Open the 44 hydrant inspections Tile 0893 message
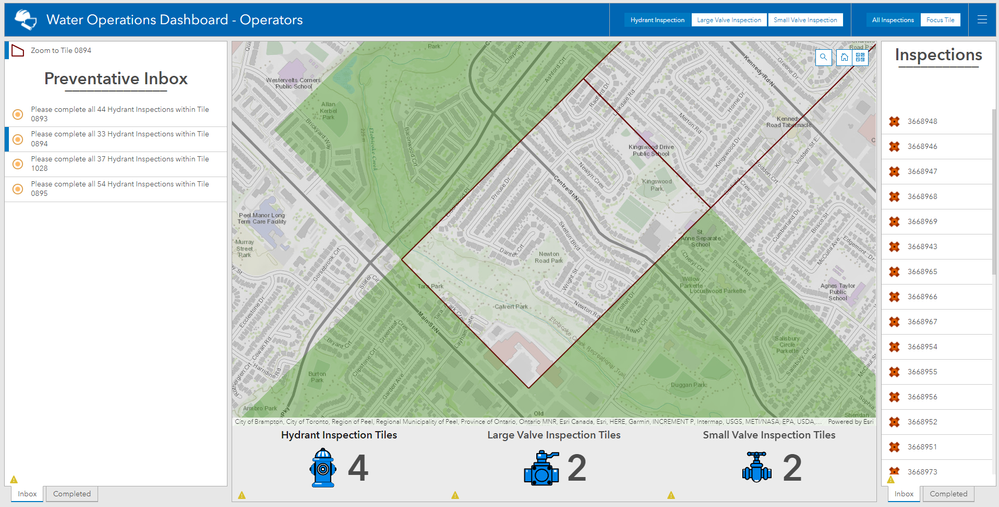 click(x=116, y=114)
